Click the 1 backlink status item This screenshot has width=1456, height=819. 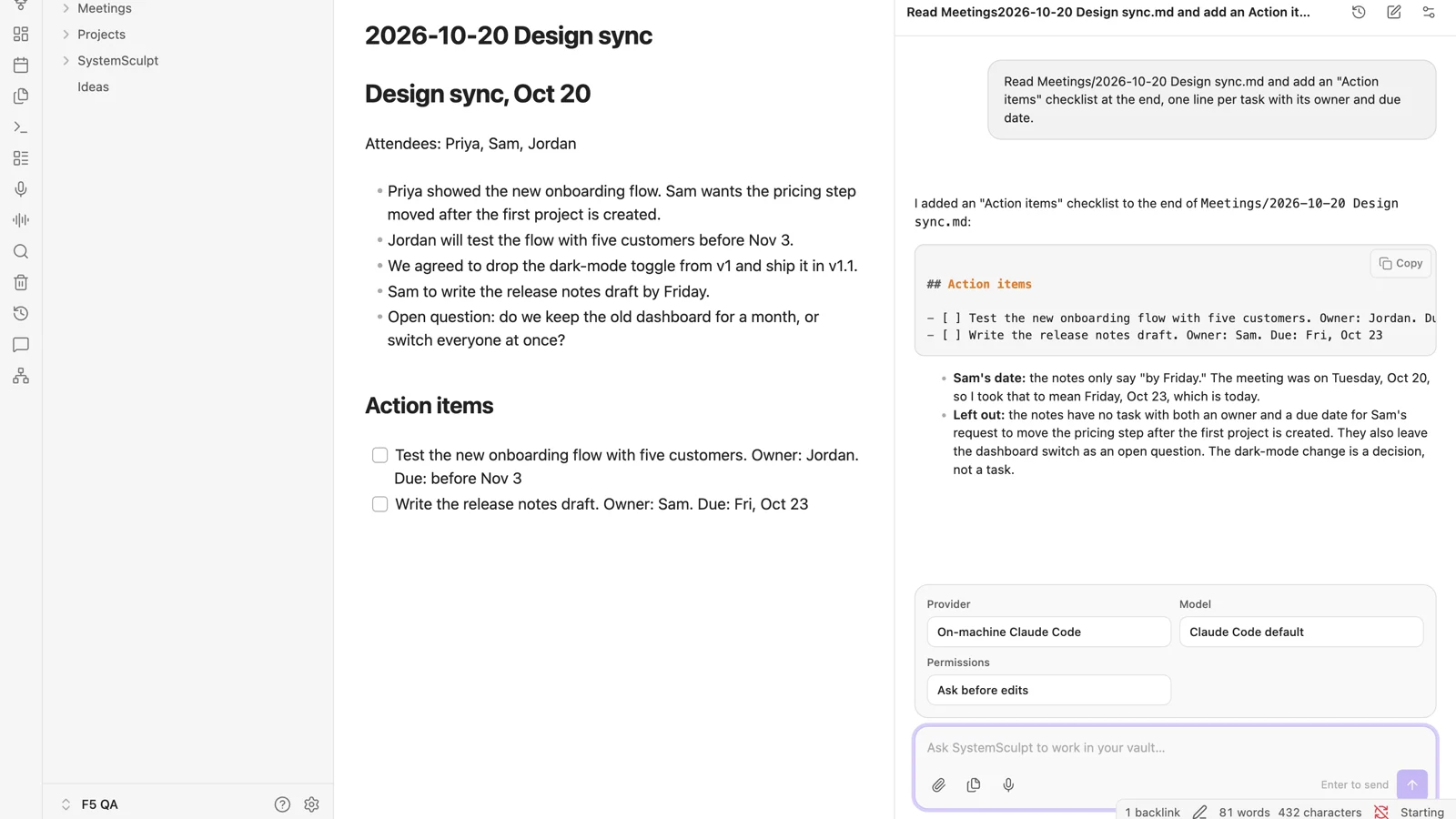click(x=1152, y=812)
